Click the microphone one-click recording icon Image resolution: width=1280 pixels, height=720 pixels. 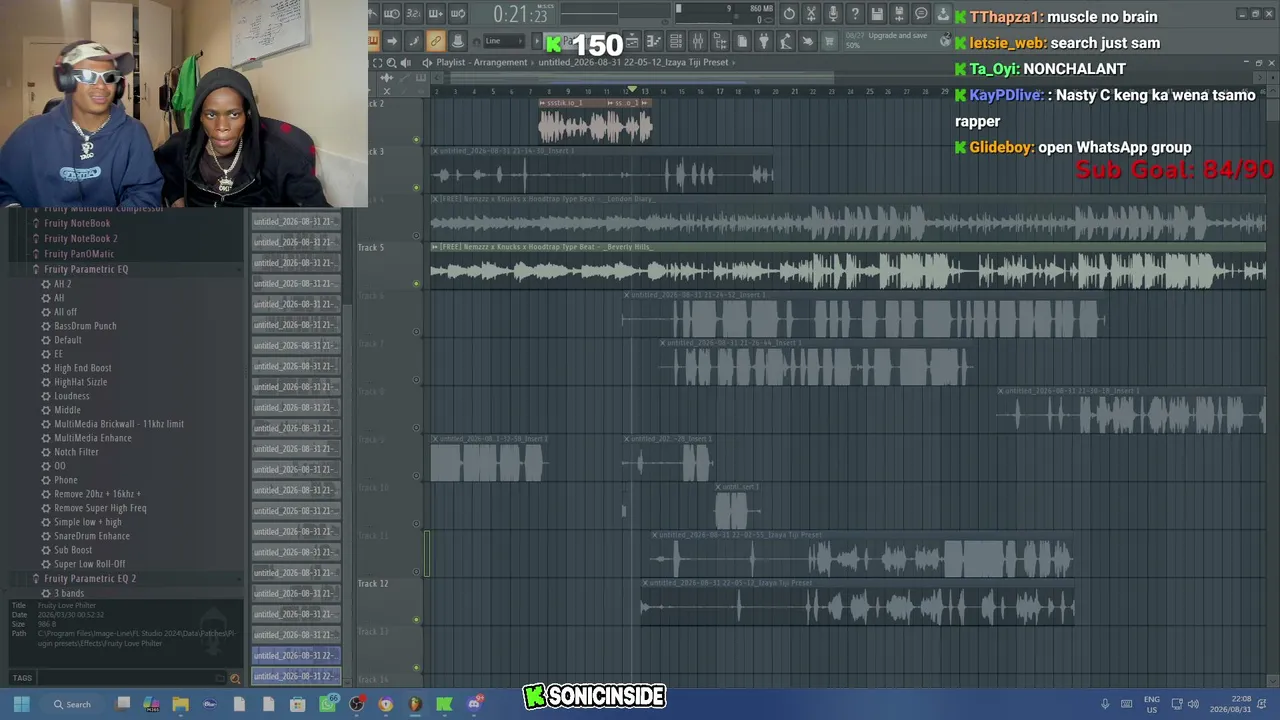pyautogui.click(x=833, y=14)
